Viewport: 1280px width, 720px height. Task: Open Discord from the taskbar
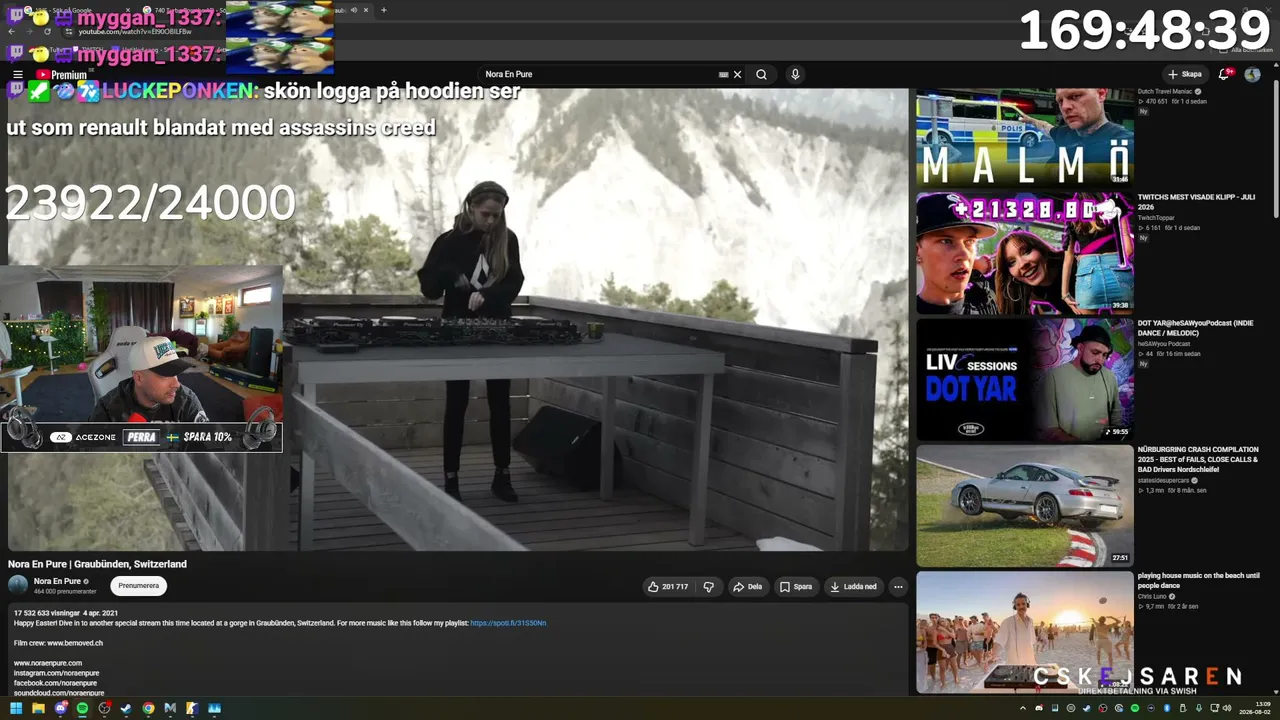click(60, 708)
